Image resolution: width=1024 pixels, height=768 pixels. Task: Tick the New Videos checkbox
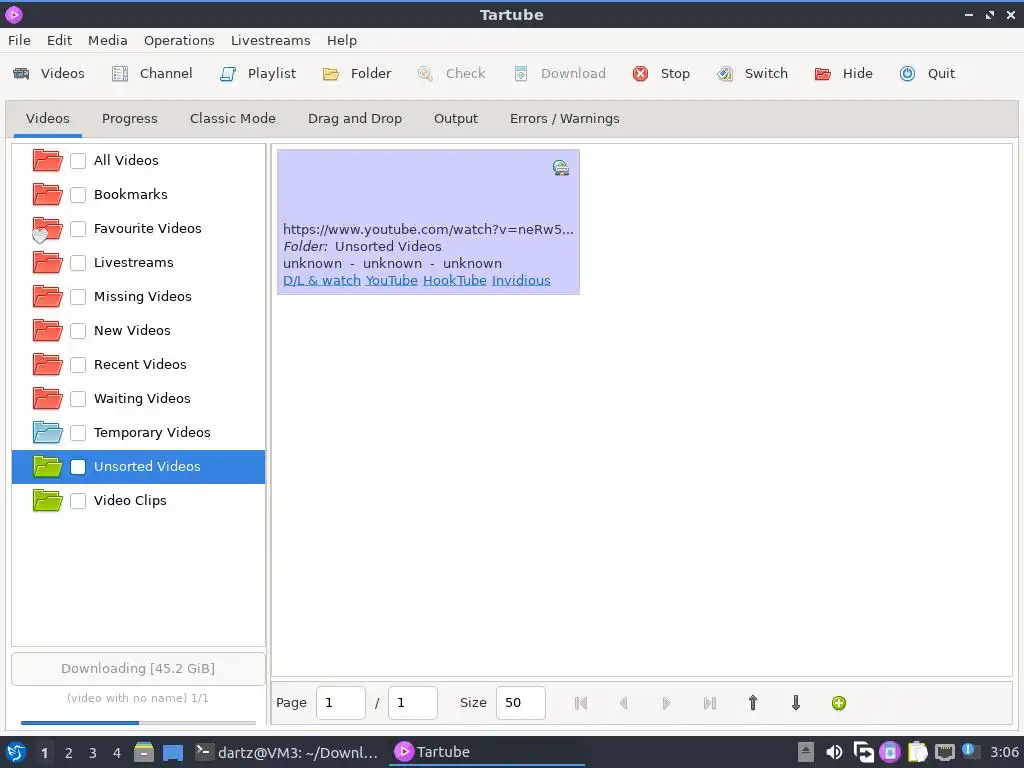point(78,330)
